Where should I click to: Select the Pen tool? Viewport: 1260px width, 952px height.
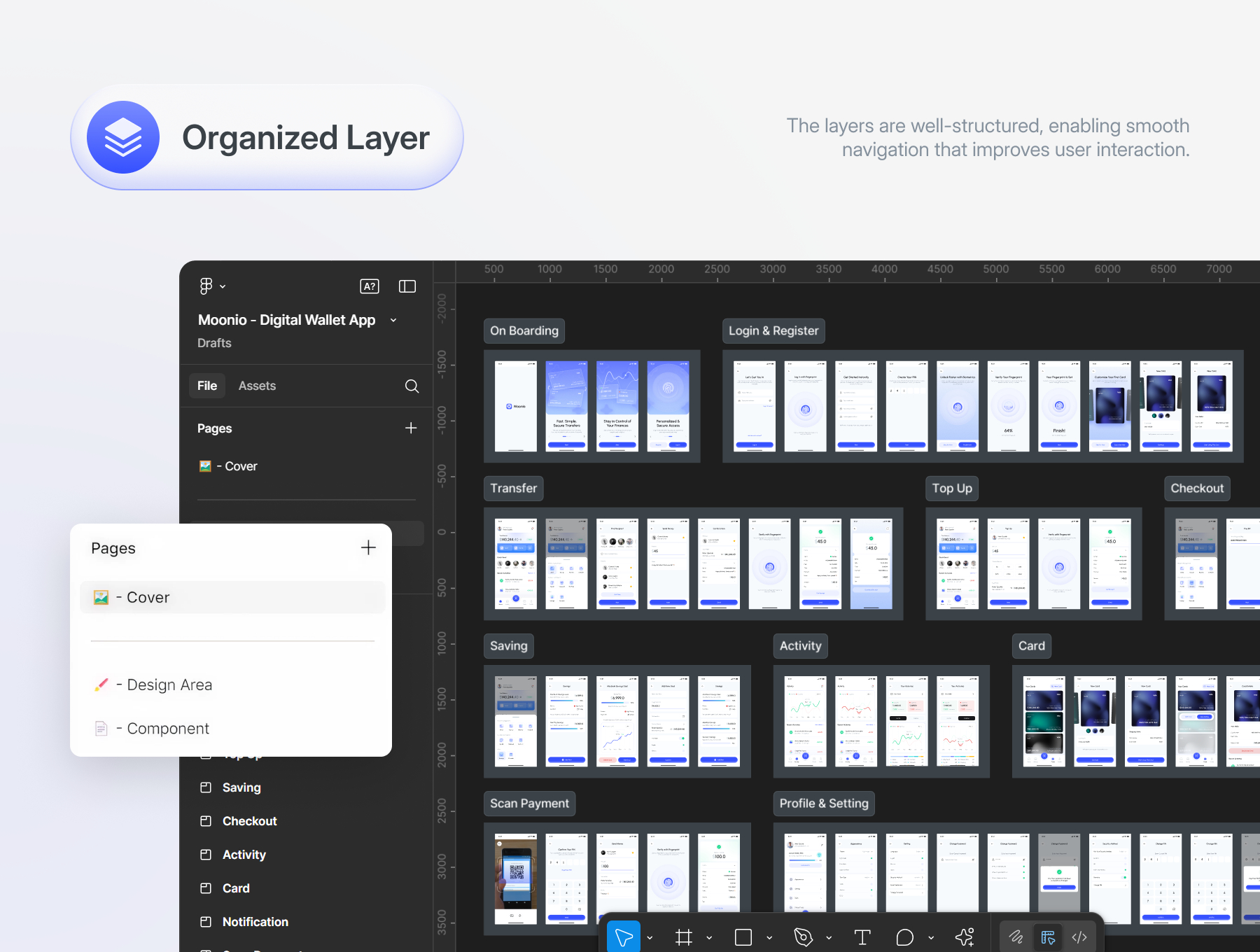[804, 937]
